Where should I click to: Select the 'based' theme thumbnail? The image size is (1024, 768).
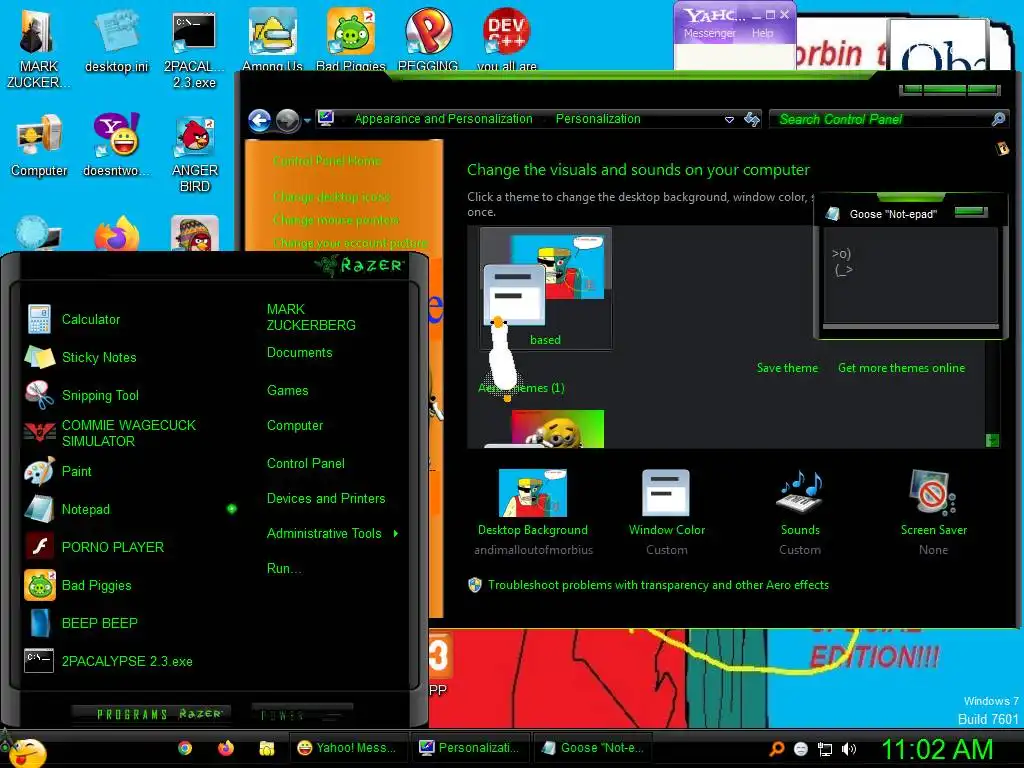(545, 289)
